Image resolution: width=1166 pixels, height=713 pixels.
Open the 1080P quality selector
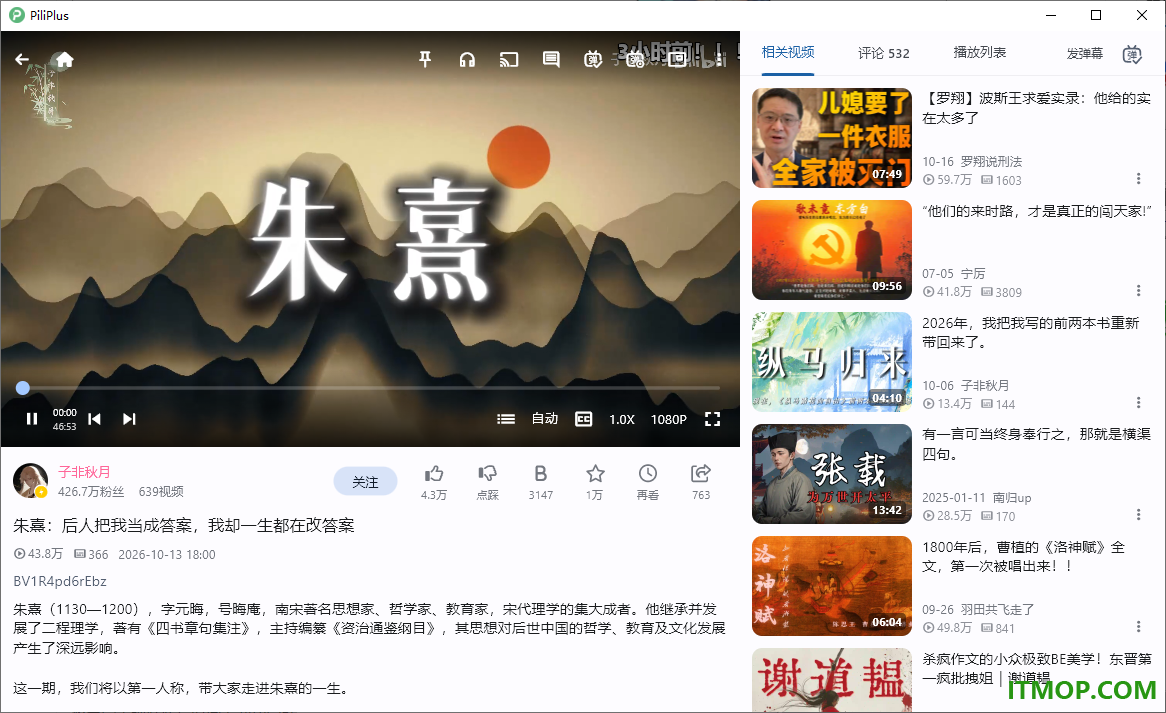[x=669, y=419]
